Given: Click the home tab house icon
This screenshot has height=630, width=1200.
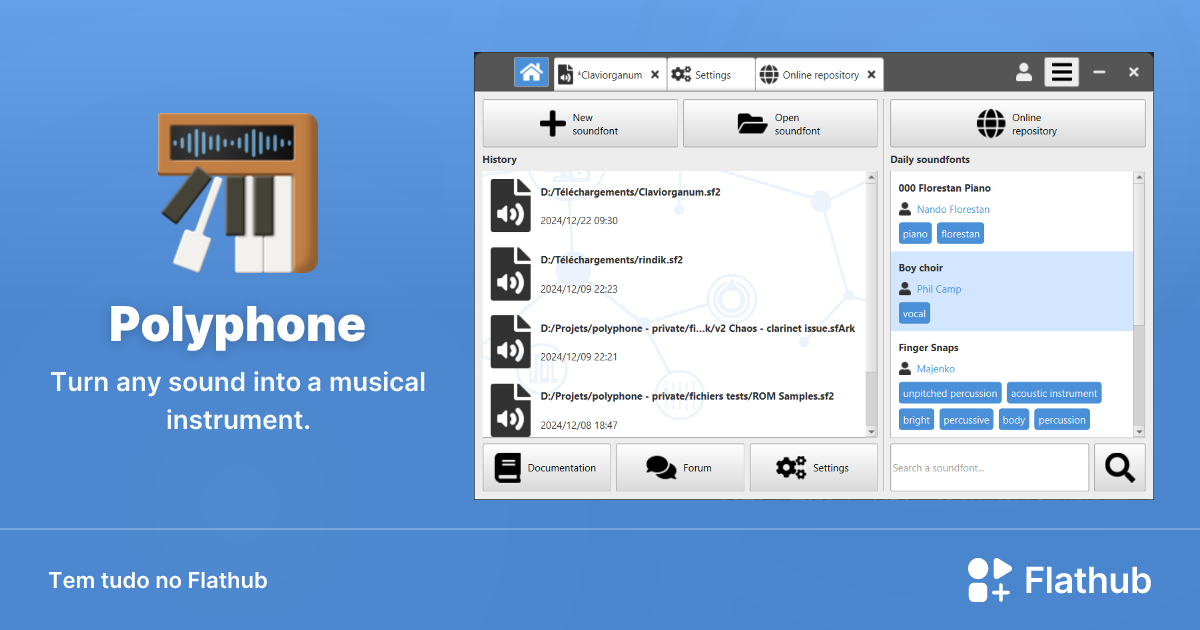Looking at the screenshot, I should point(531,72).
